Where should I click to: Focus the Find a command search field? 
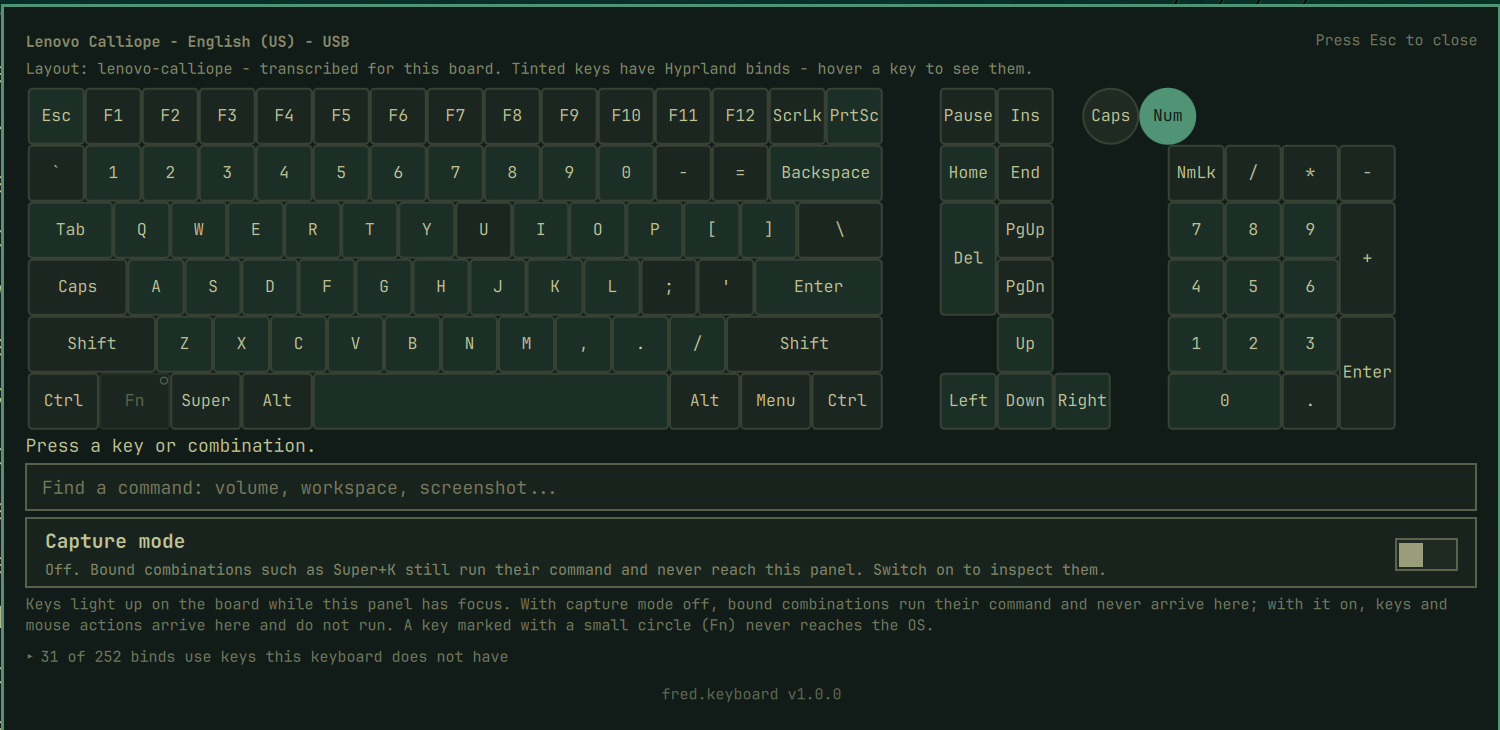pos(751,488)
